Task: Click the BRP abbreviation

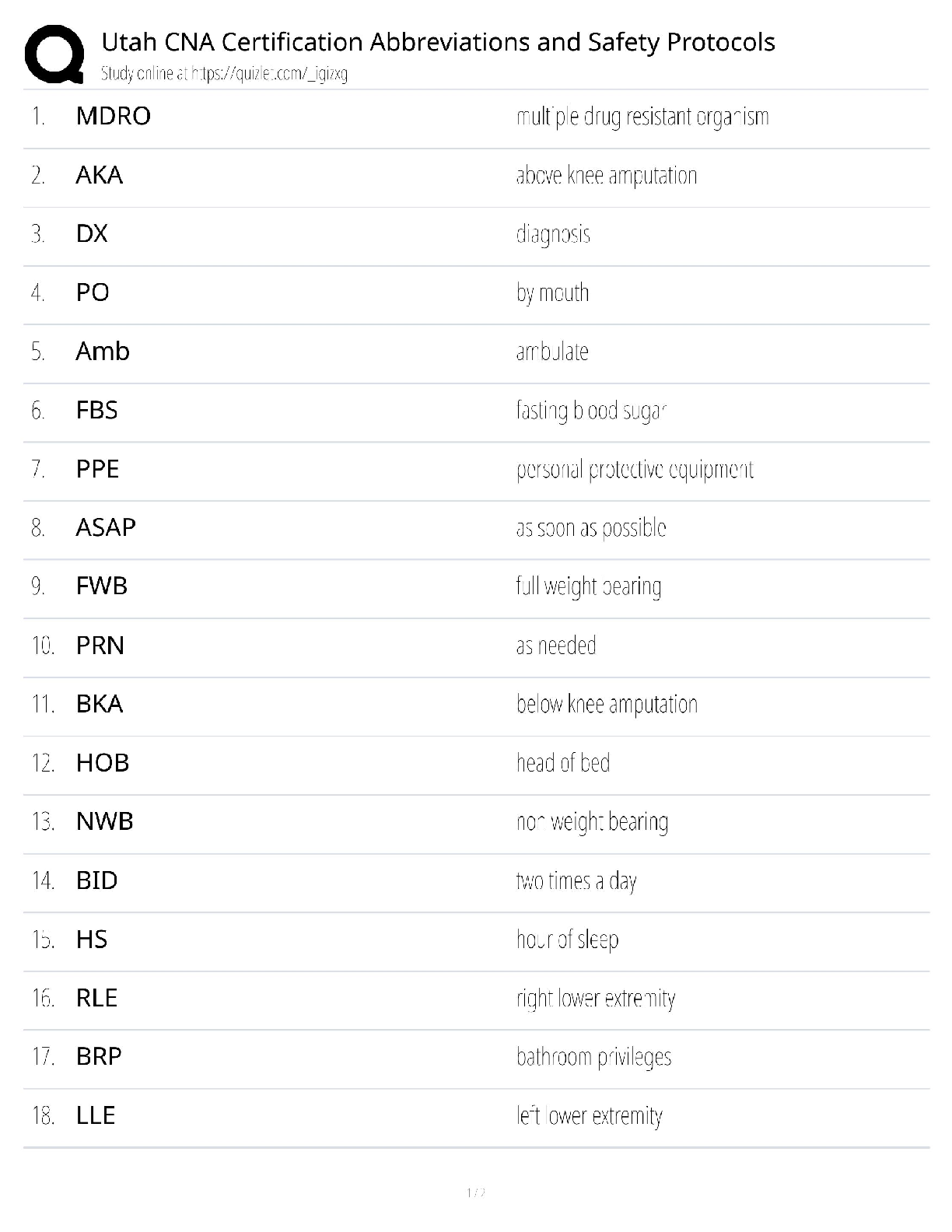Action: (99, 1056)
